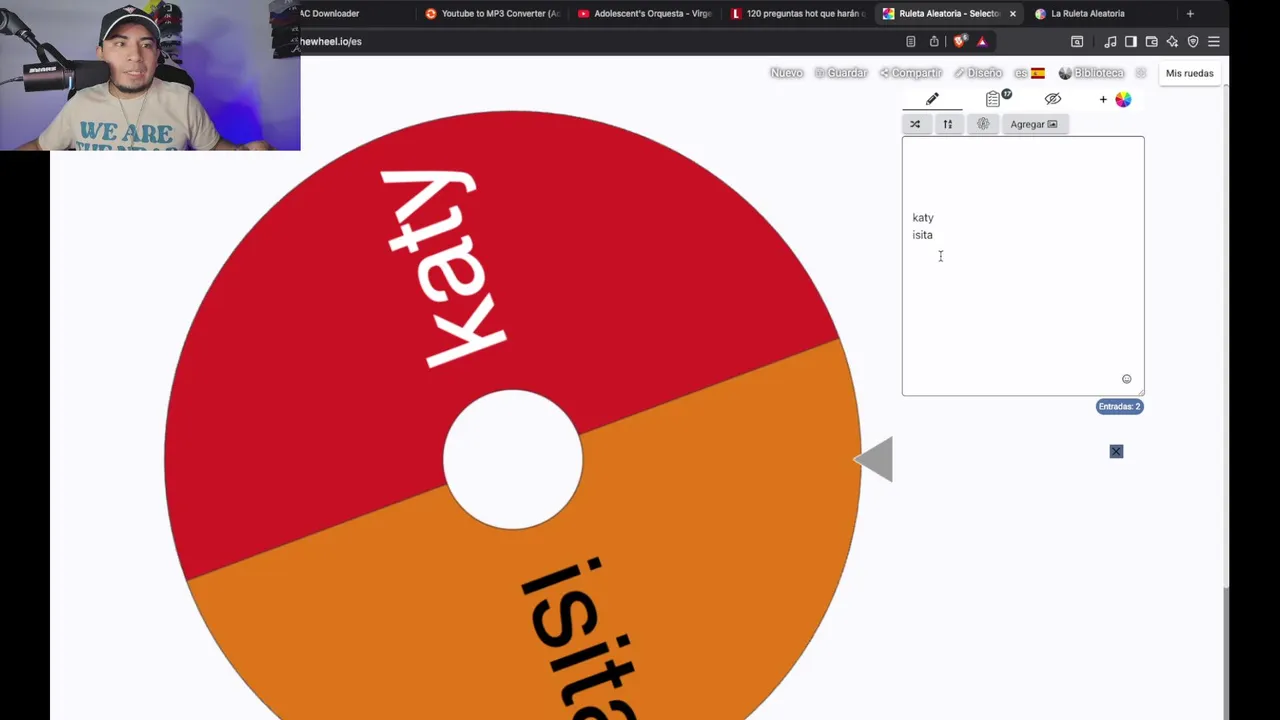
Task: Switch to the Adolescent's Orquesta tab
Action: point(646,14)
